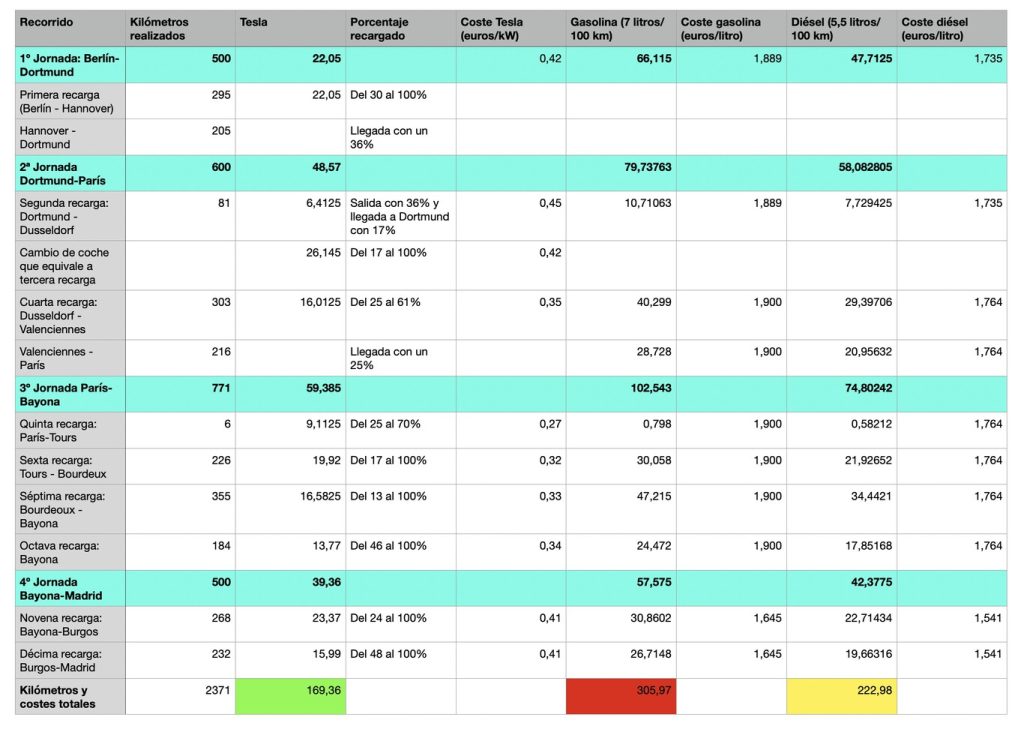Image resolution: width=1024 pixels, height=735 pixels.
Task: Select the Diésel (5,5 litros/100 km) header
Action: pos(841,28)
